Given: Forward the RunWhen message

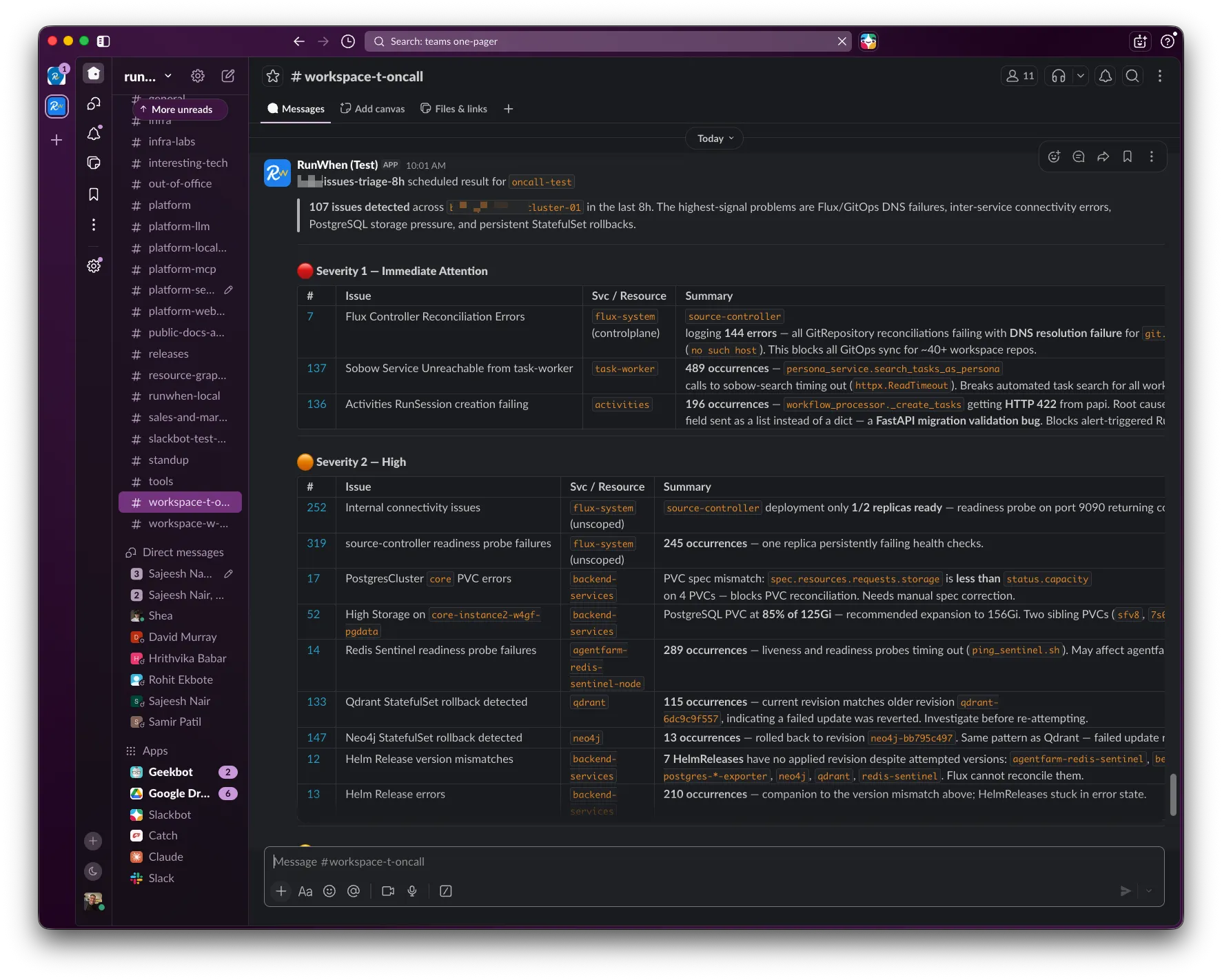Looking at the screenshot, I should (x=1103, y=157).
